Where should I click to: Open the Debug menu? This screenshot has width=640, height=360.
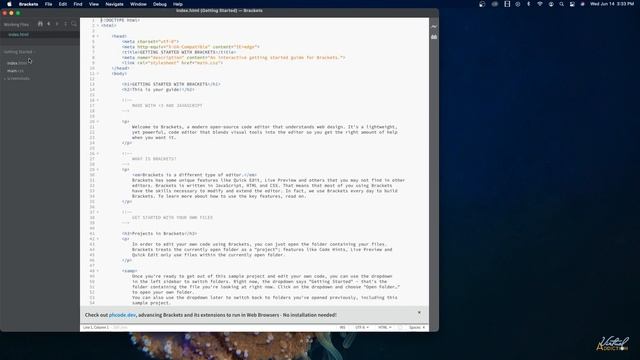[x=160, y=4]
